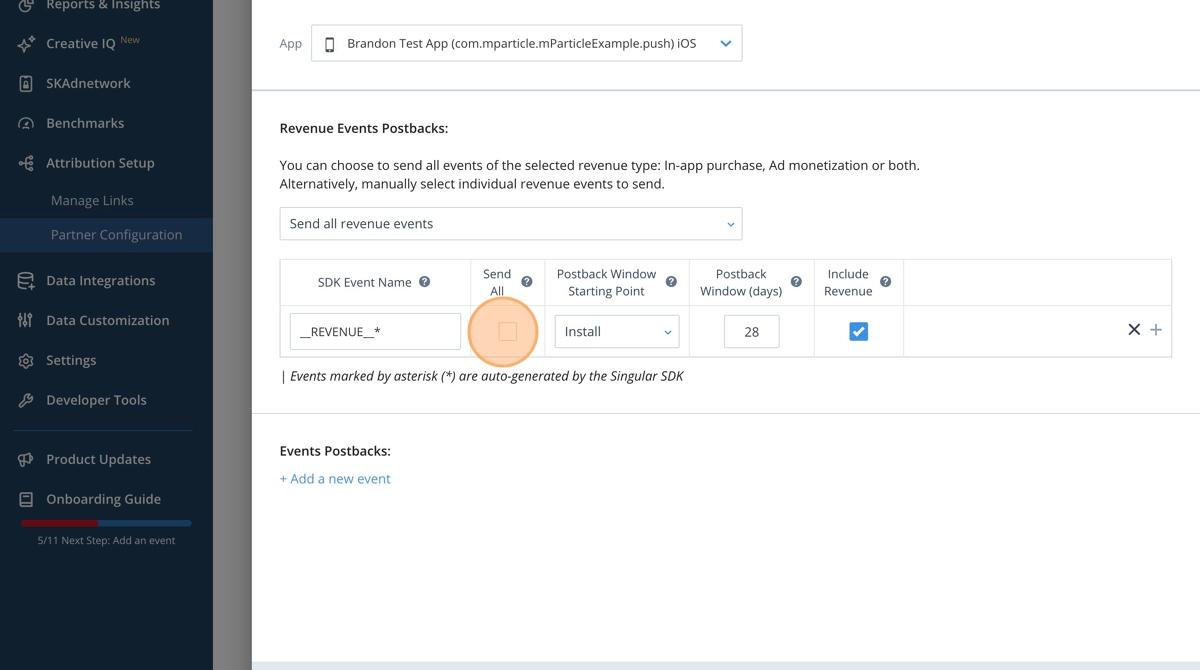The image size is (1200, 670).
Task: Open Manage Links in the sidebar
Action: point(92,201)
